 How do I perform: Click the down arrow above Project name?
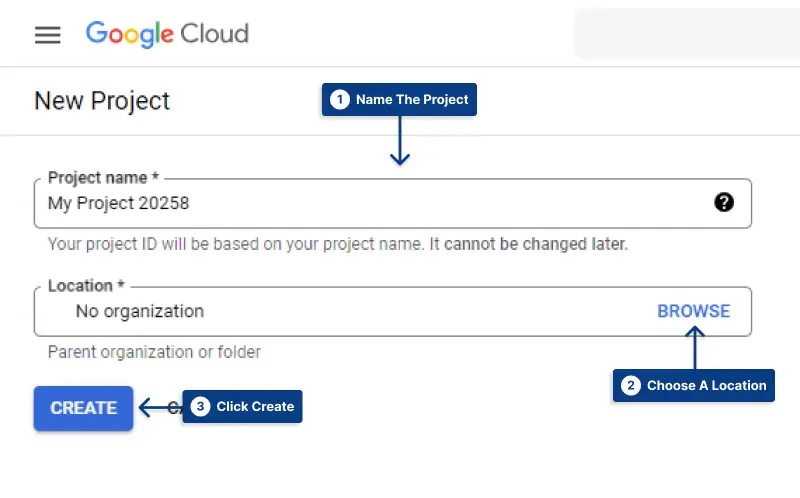click(x=400, y=141)
